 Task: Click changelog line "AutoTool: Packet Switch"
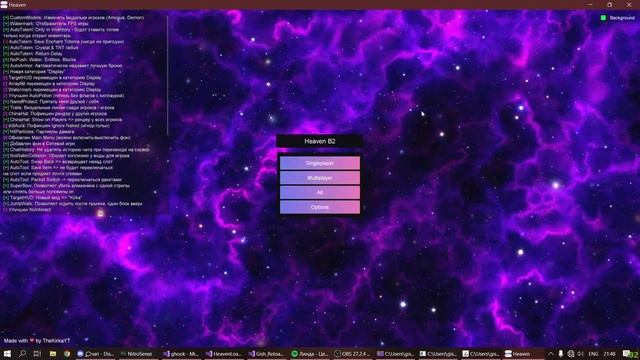[x=62, y=180]
